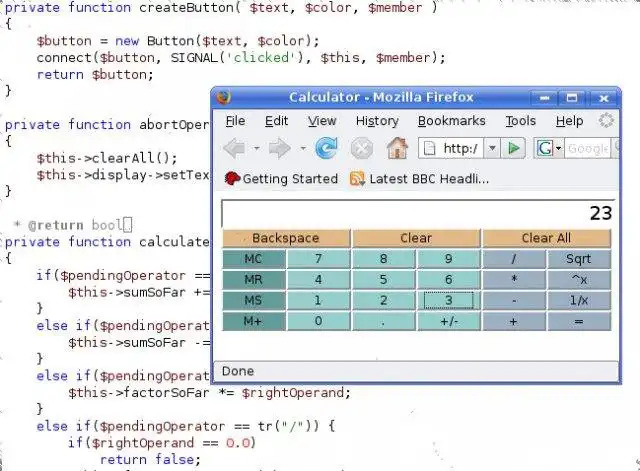
Task: Open the Help menu
Action: click(x=569, y=121)
